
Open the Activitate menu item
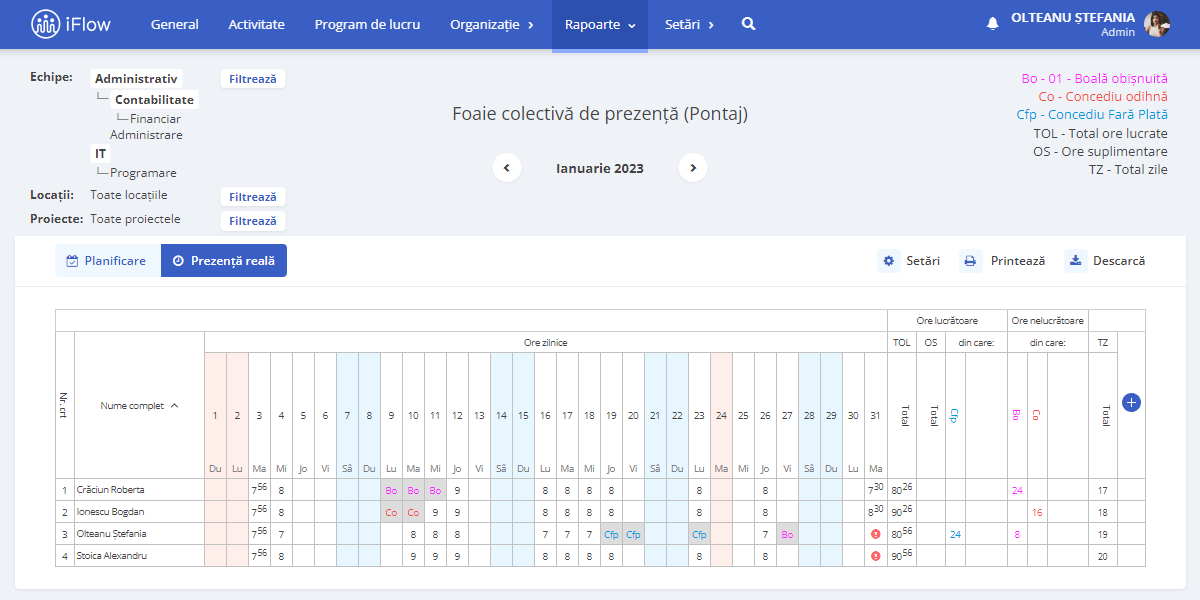pos(256,24)
